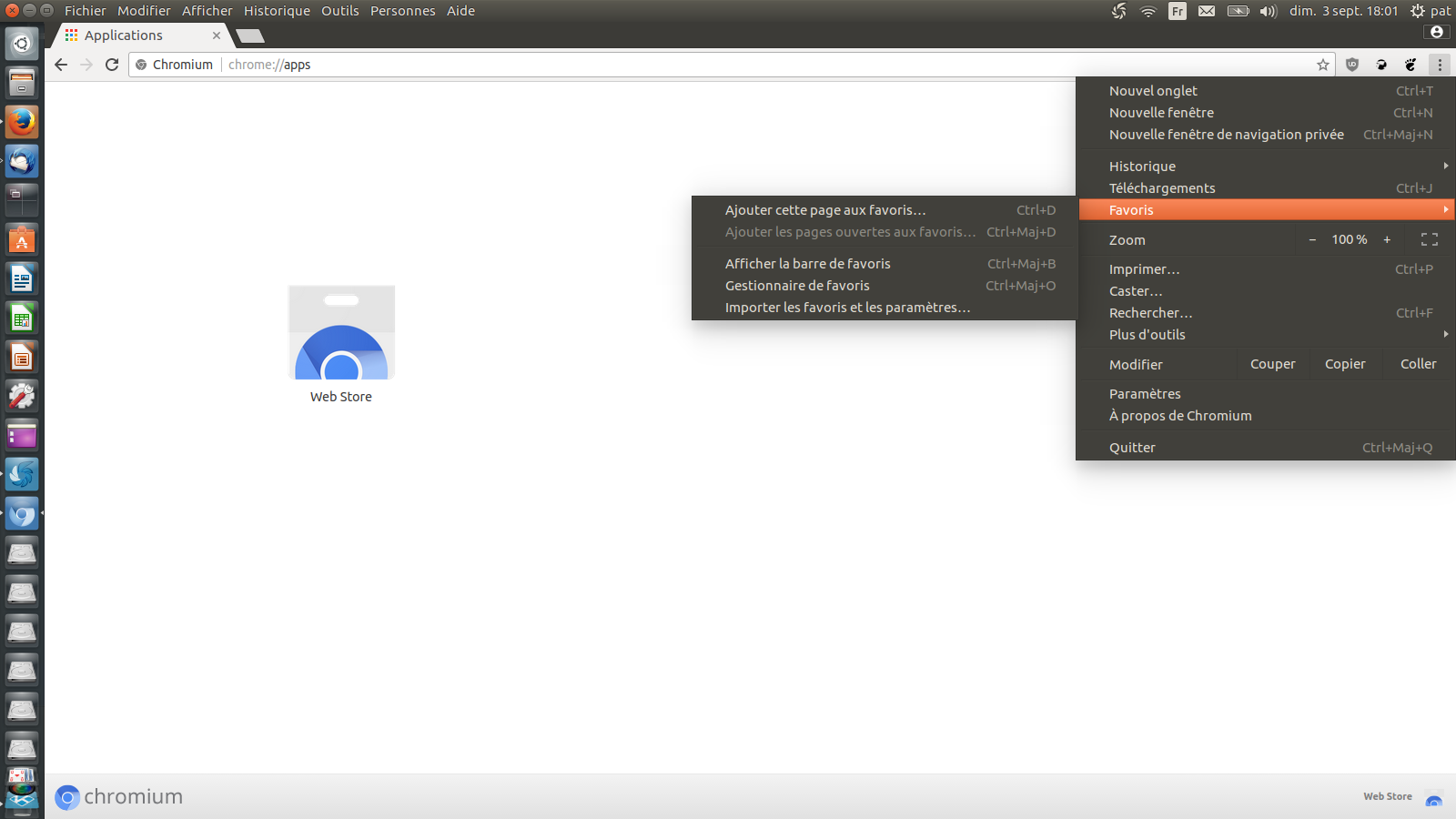Viewport: 1456px width, 819px height.
Task: Launch Firefox from the Ubuntu dock
Action: (22, 122)
